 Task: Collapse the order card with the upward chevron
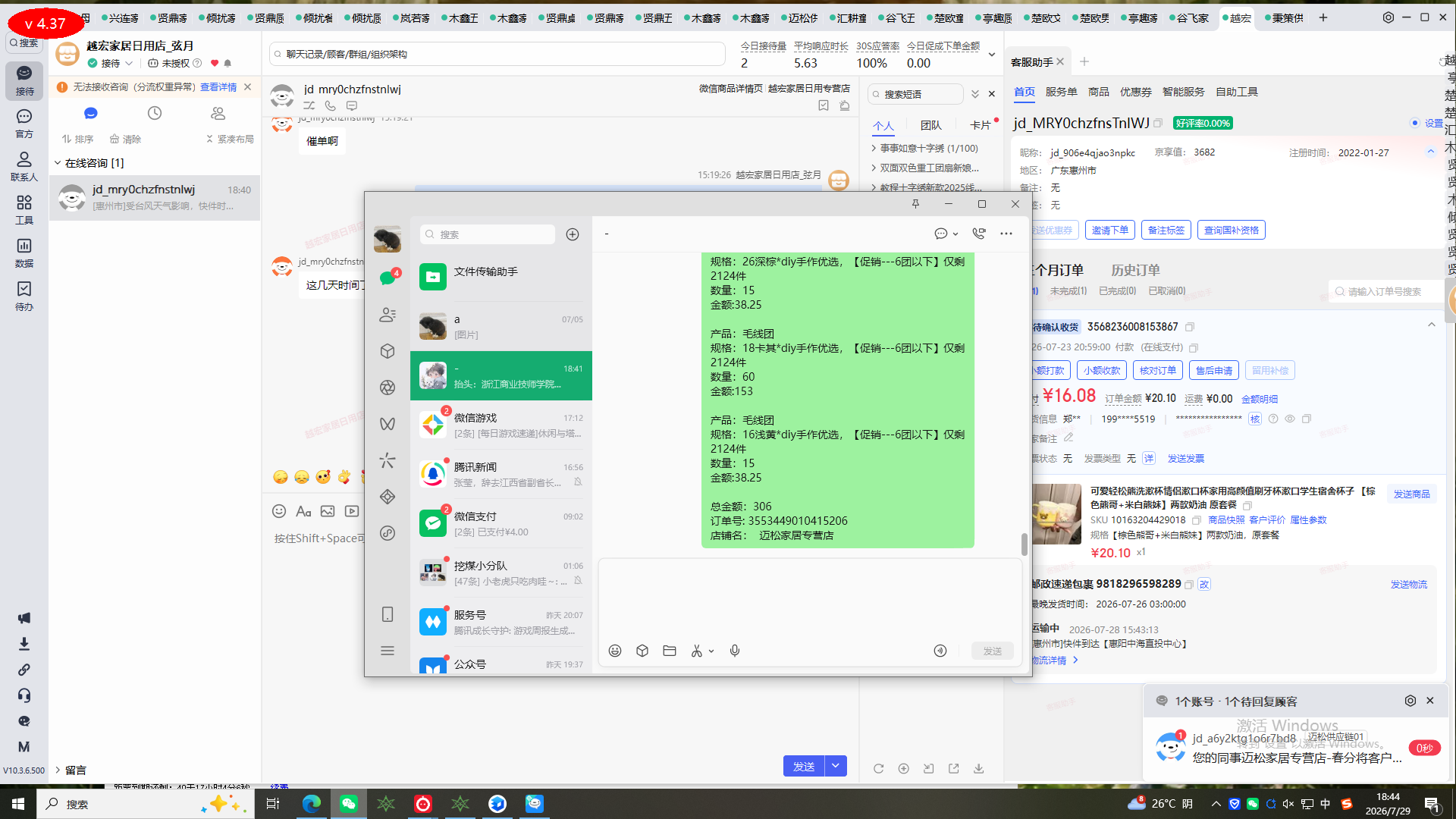tap(1432, 325)
